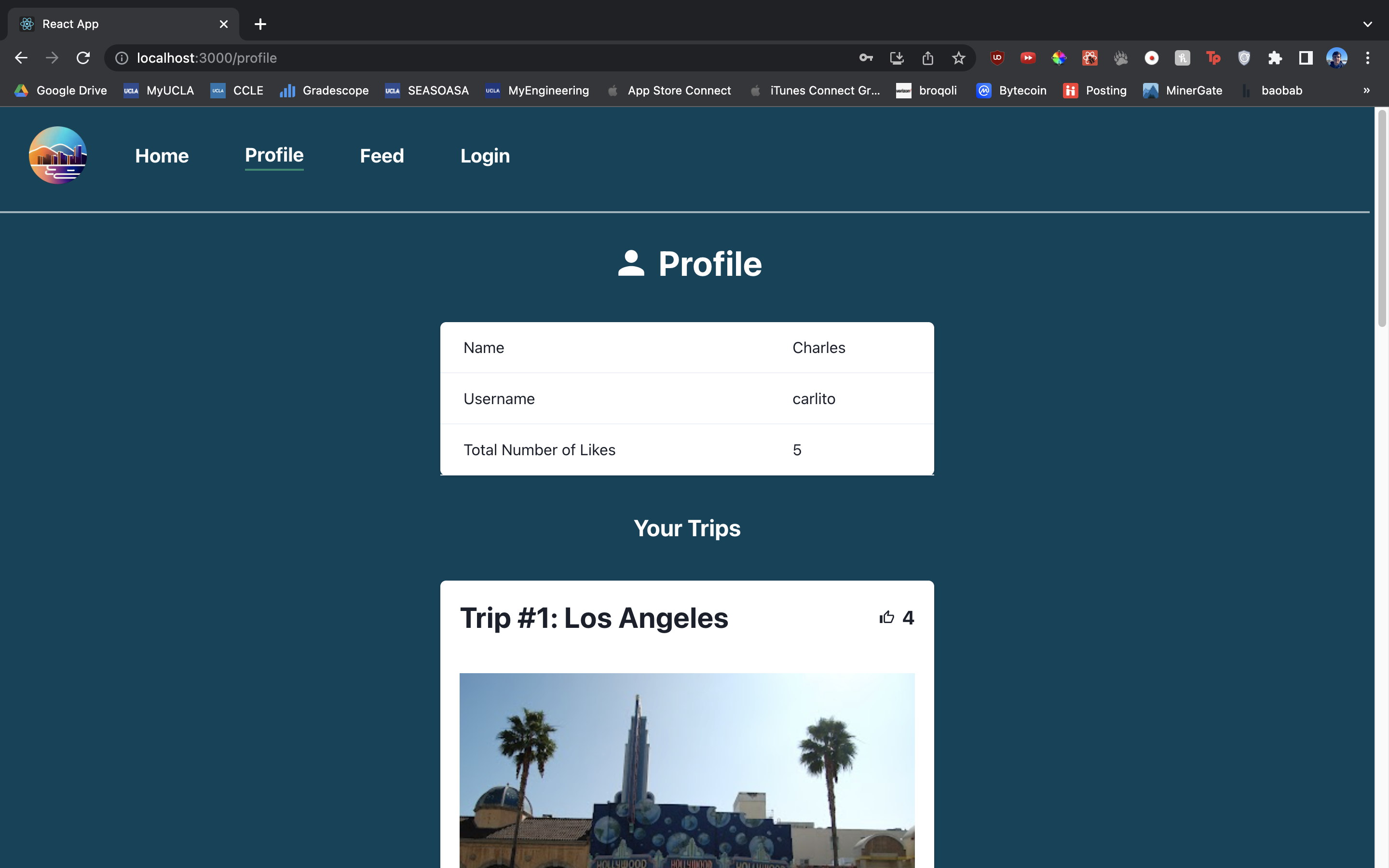The width and height of the screenshot is (1389, 868).
Task: Bookmark page with the star icon
Action: click(x=958, y=58)
